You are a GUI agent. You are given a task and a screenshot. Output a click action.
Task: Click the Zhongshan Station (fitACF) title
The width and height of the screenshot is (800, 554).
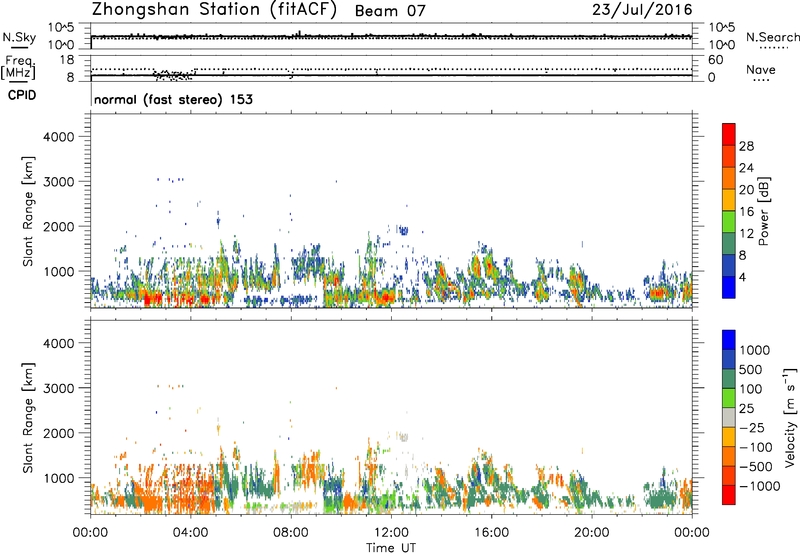[x=214, y=10]
